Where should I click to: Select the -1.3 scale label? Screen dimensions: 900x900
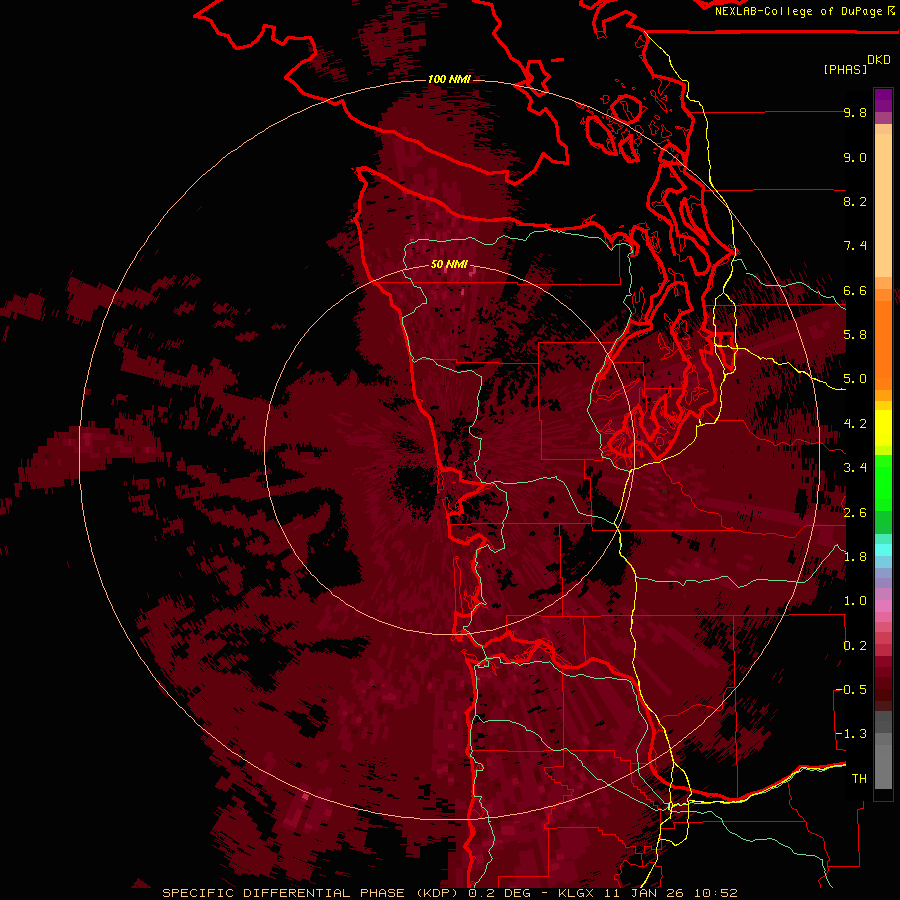(x=851, y=734)
